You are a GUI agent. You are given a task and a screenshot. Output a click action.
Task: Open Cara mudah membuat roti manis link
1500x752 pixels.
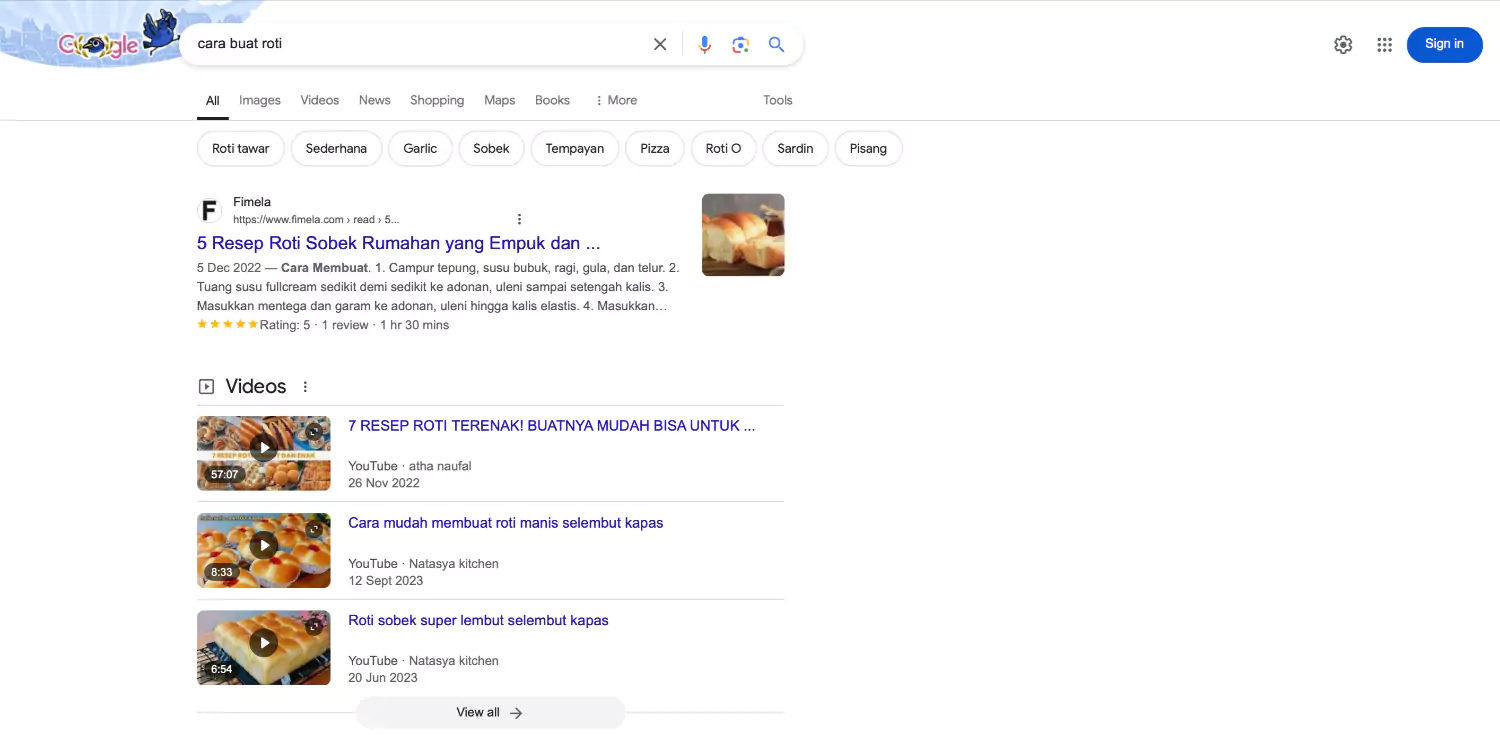pos(506,523)
